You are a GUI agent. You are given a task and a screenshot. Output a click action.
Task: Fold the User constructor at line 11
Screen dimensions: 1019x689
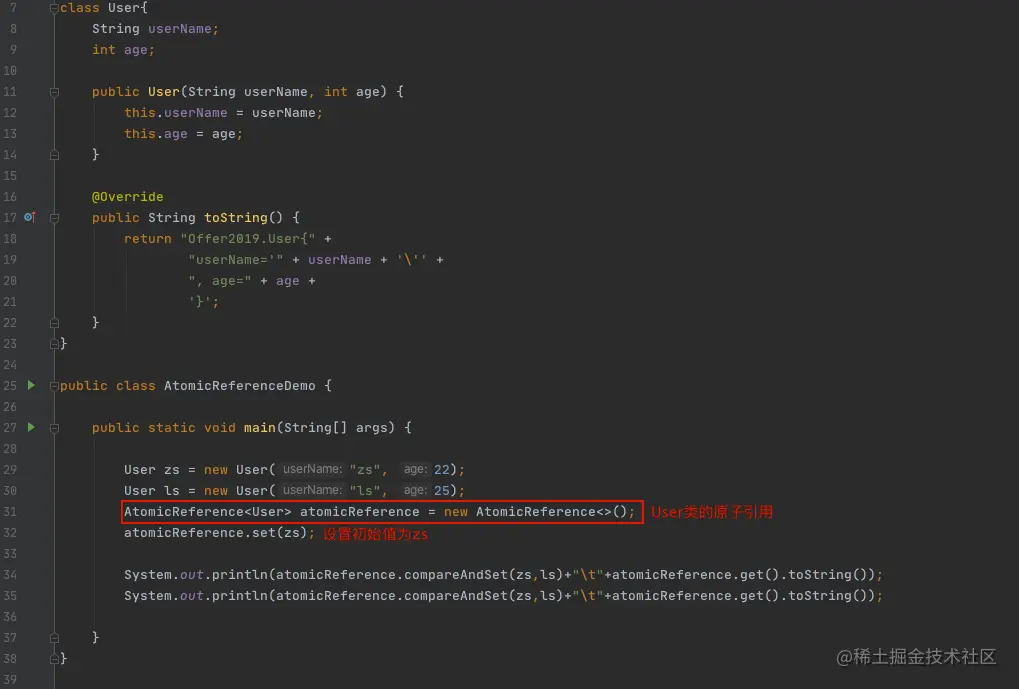click(54, 92)
